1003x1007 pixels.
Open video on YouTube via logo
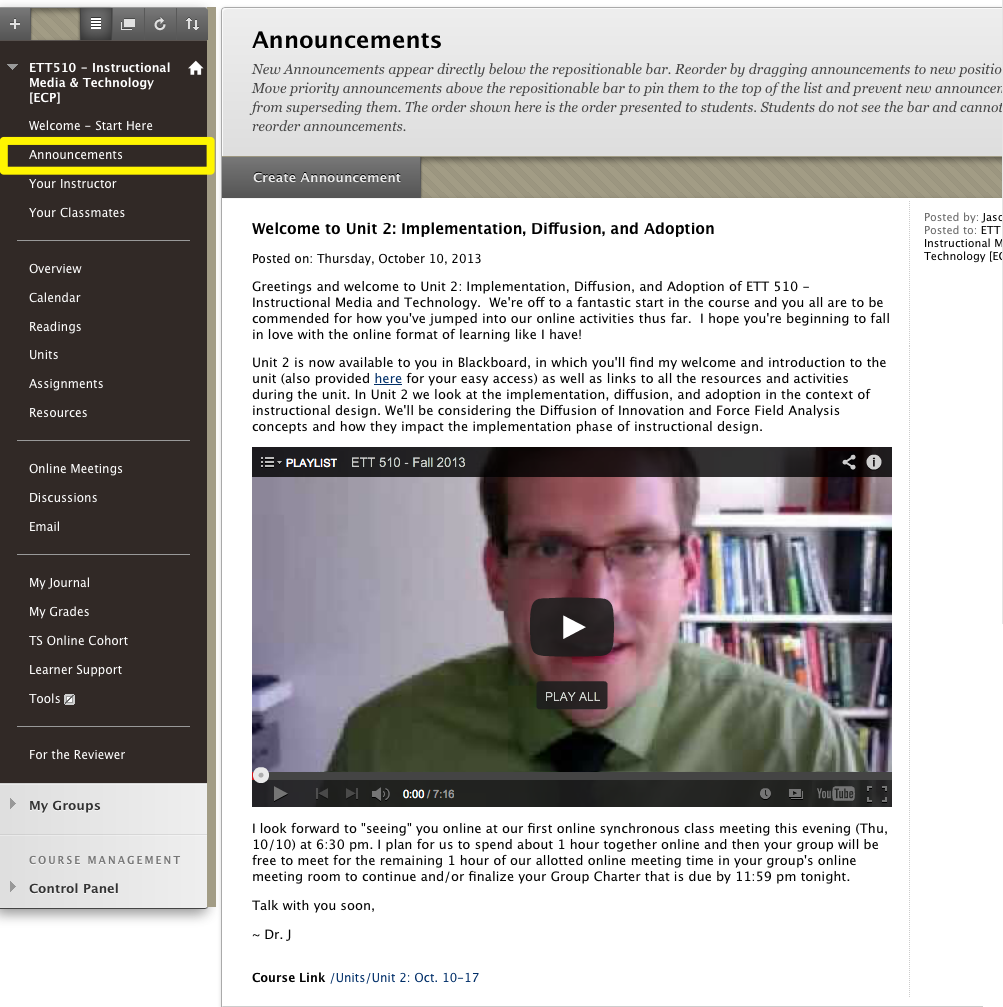(835, 794)
